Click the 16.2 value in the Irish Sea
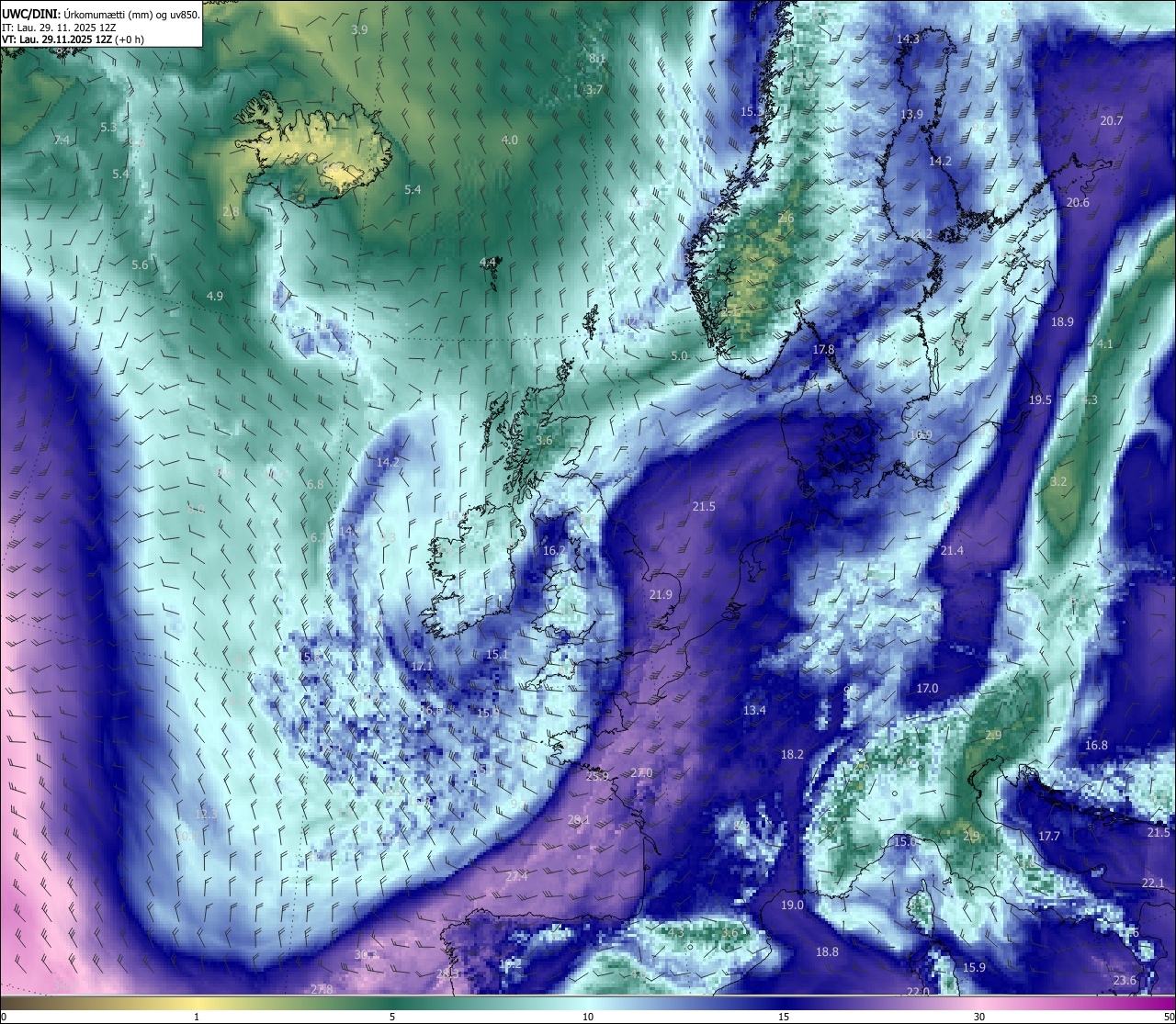 click(x=554, y=550)
